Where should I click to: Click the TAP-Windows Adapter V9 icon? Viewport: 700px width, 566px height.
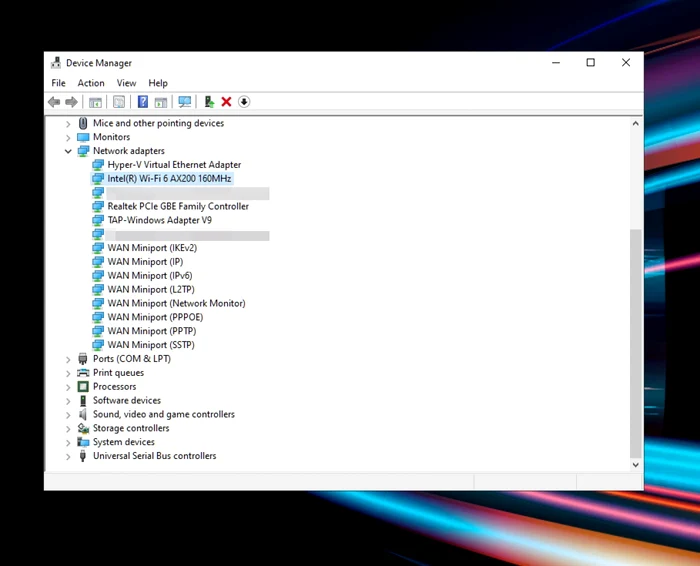[98, 220]
